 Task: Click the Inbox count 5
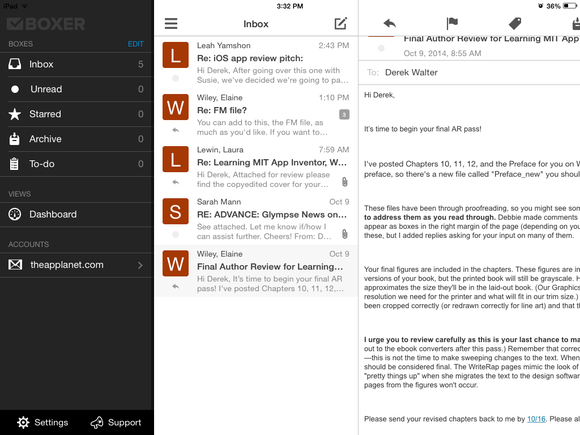141,64
